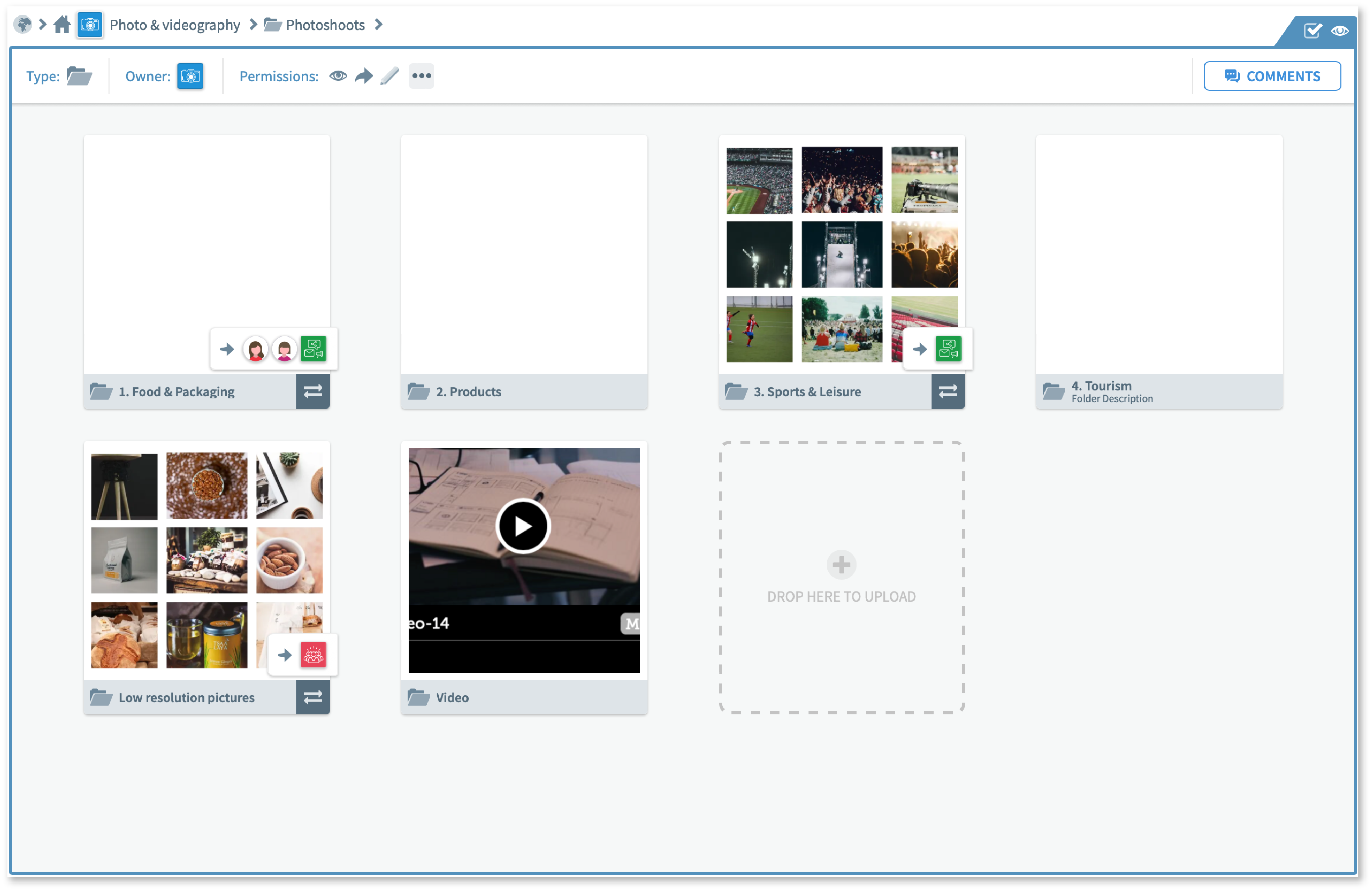Click transfer arrows on Low resolution pictures

coord(313,698)
